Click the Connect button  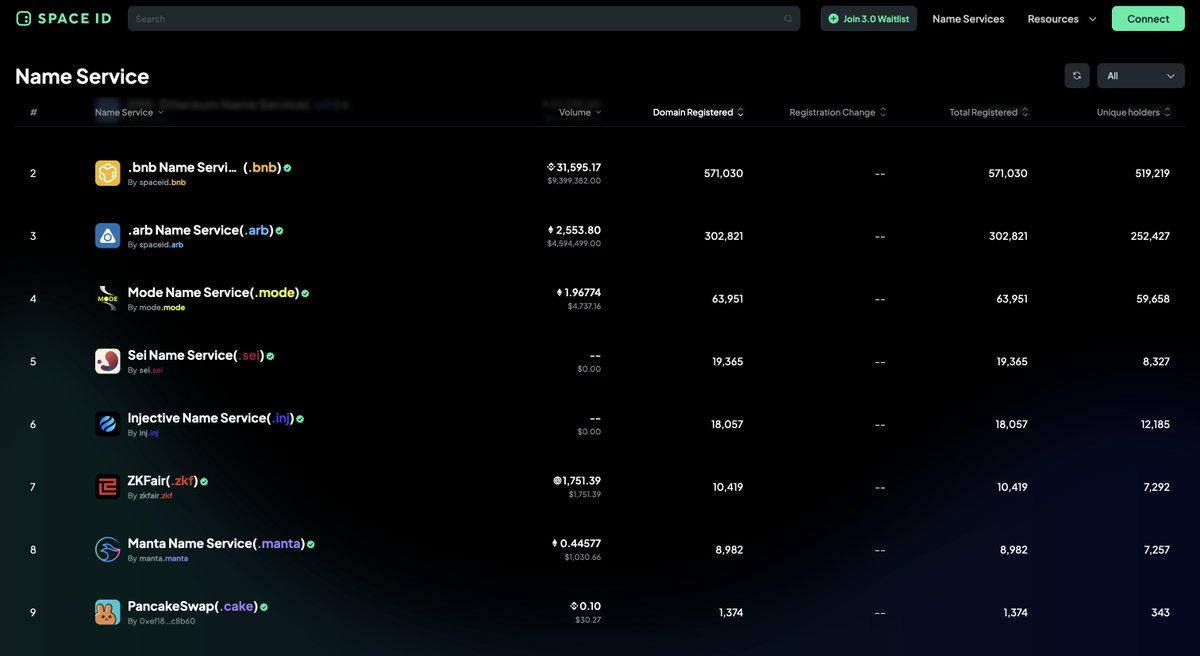tap(1148, 19)
